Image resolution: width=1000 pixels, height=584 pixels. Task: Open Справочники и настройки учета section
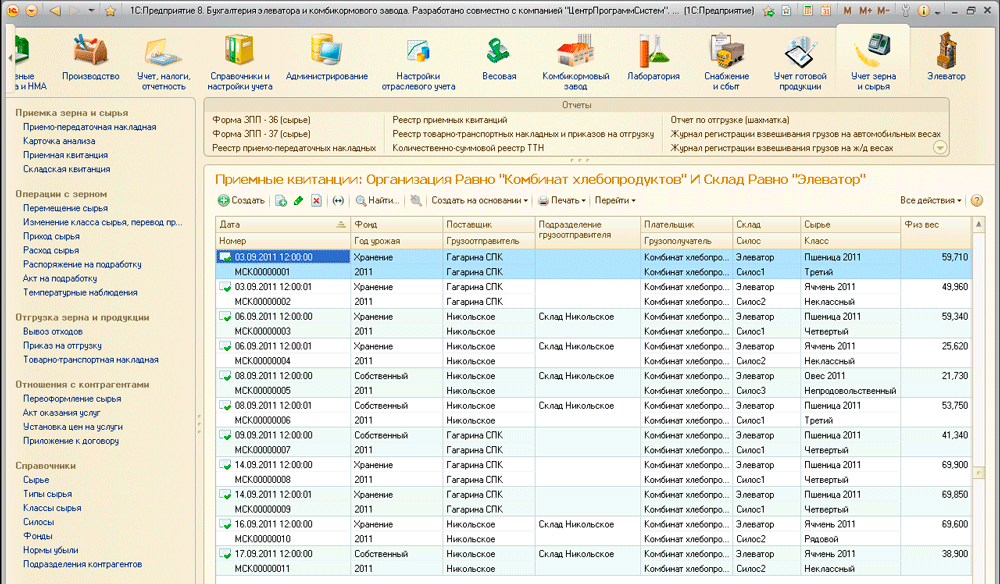(240, 62)
